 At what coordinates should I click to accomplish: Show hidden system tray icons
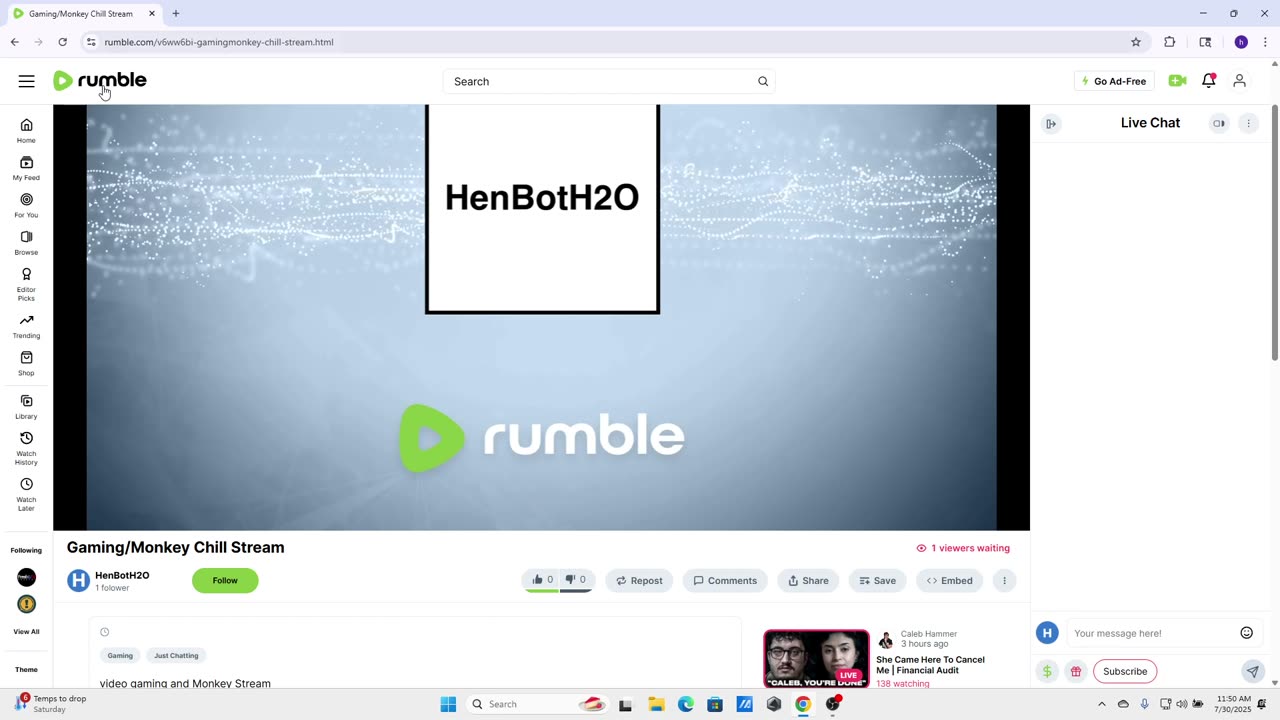[x=1102, y=704]
